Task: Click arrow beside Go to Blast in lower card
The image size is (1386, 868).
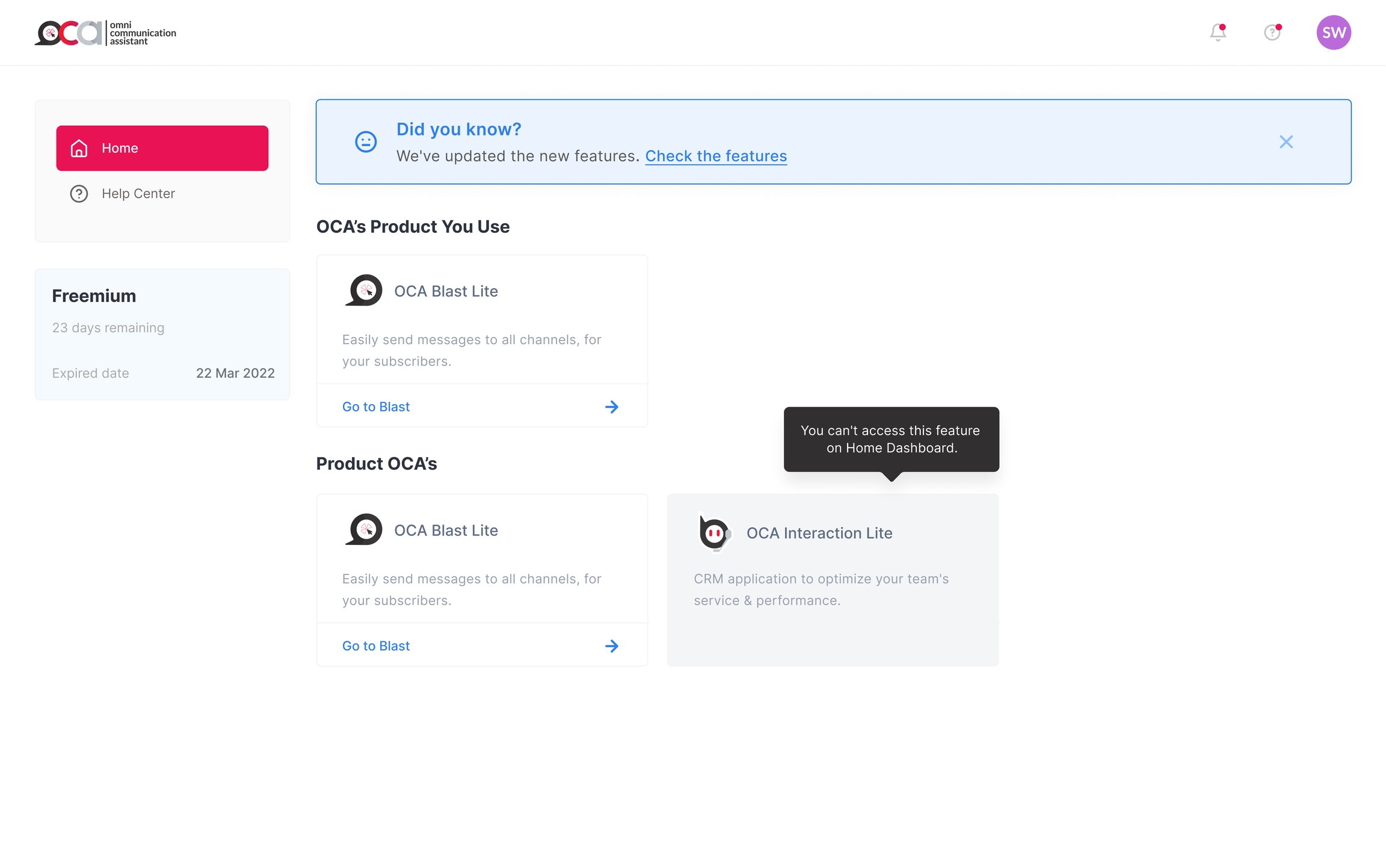Action: tap(611, 646)
